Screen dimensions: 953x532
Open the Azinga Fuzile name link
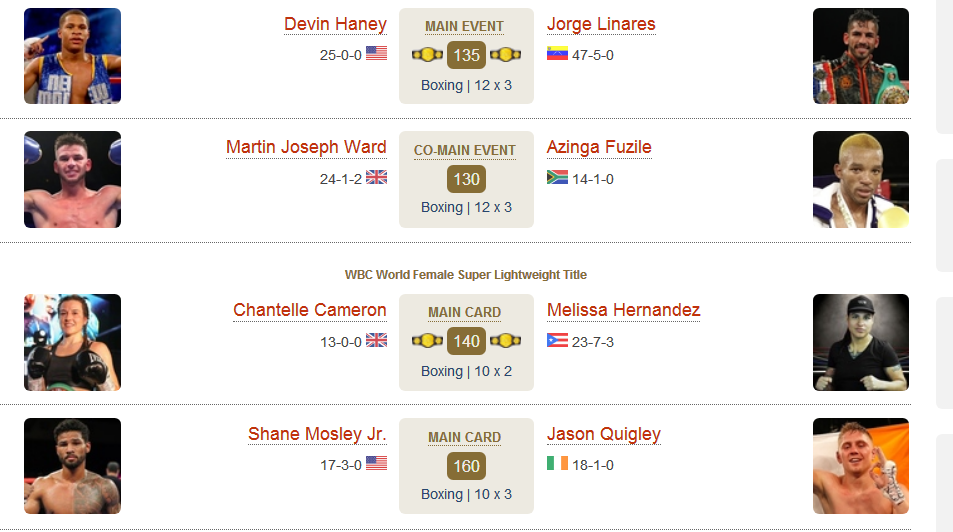(599, 147)
